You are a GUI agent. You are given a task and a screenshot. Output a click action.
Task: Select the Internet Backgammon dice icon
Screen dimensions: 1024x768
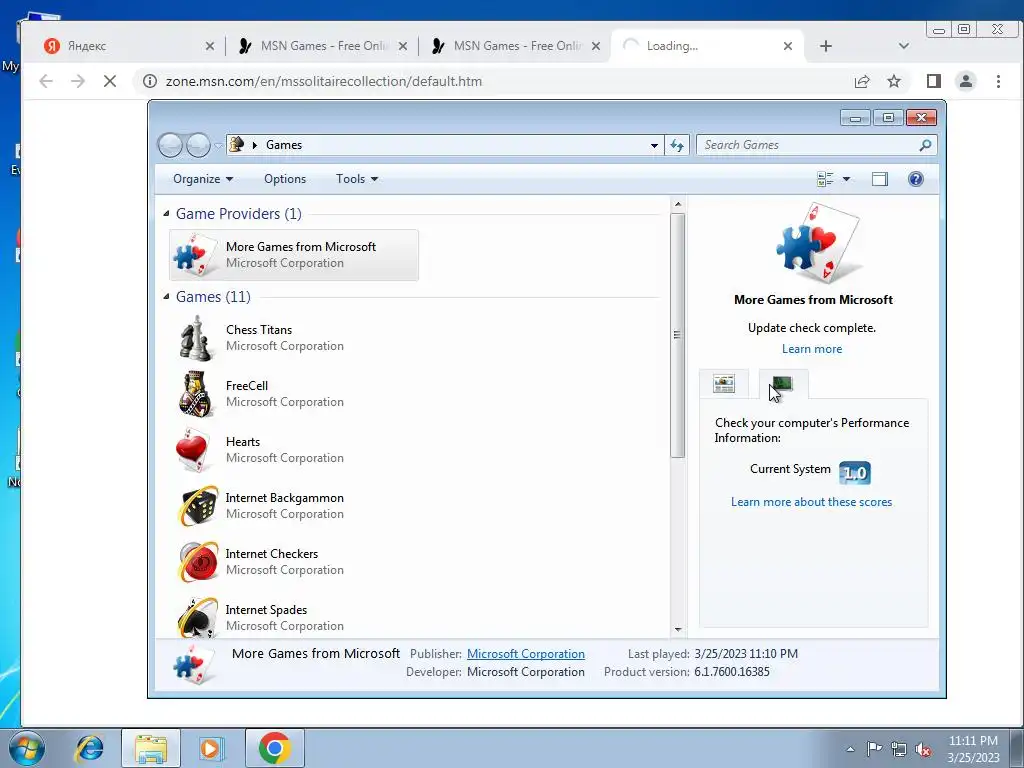pos(198,505)
